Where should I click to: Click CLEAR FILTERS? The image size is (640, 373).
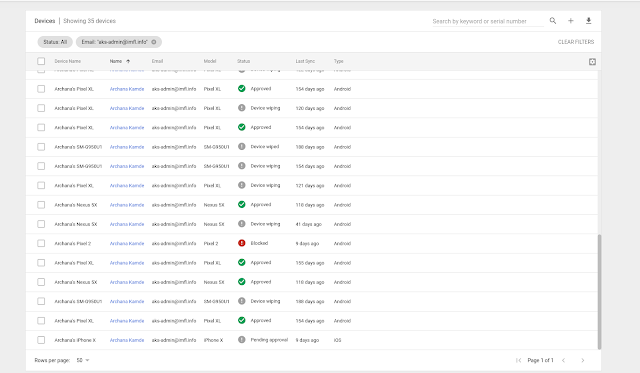(576, 42)
